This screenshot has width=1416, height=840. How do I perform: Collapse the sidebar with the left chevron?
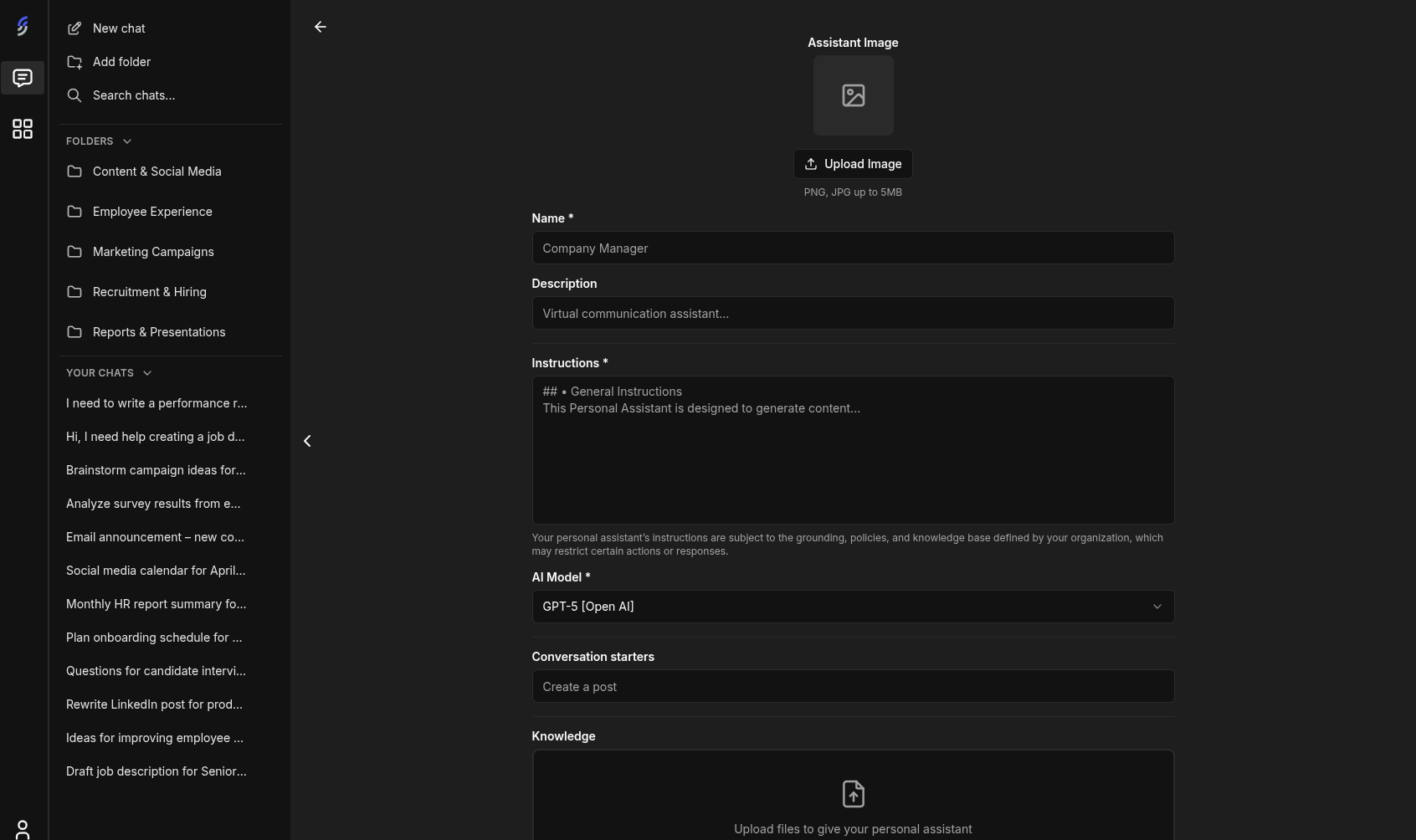pyautogui.click(x=307, y=440)
